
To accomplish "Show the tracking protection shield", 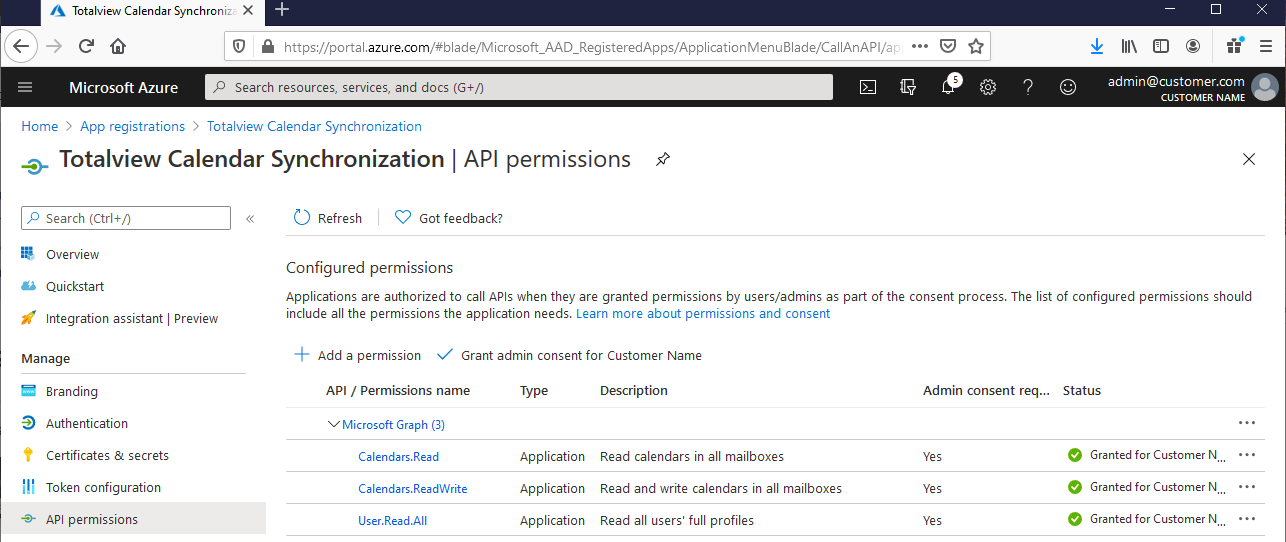I will pos(239,46).
